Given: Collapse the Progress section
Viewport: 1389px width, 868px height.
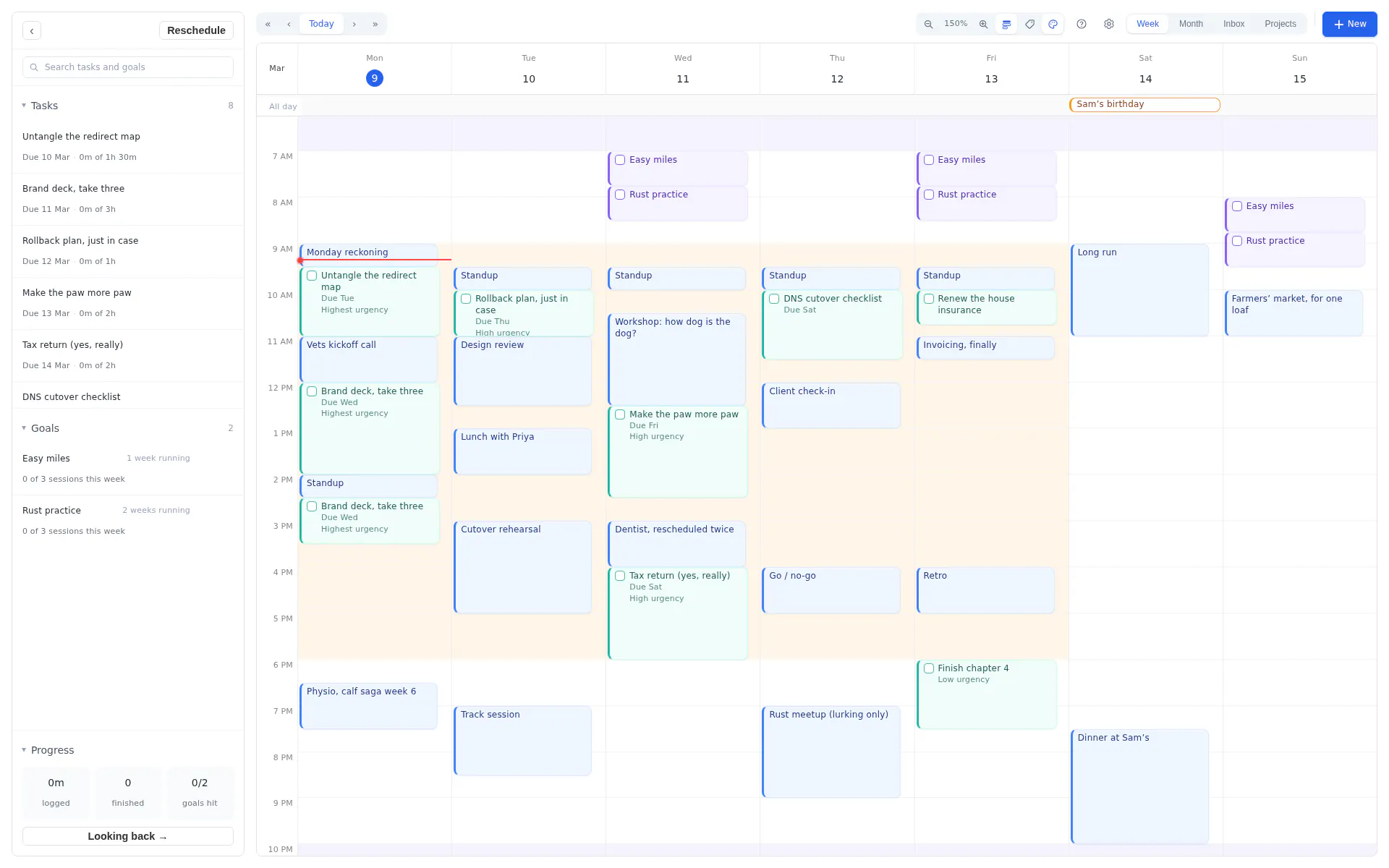Looking at the screenshot, I should (x=24, y=750).
